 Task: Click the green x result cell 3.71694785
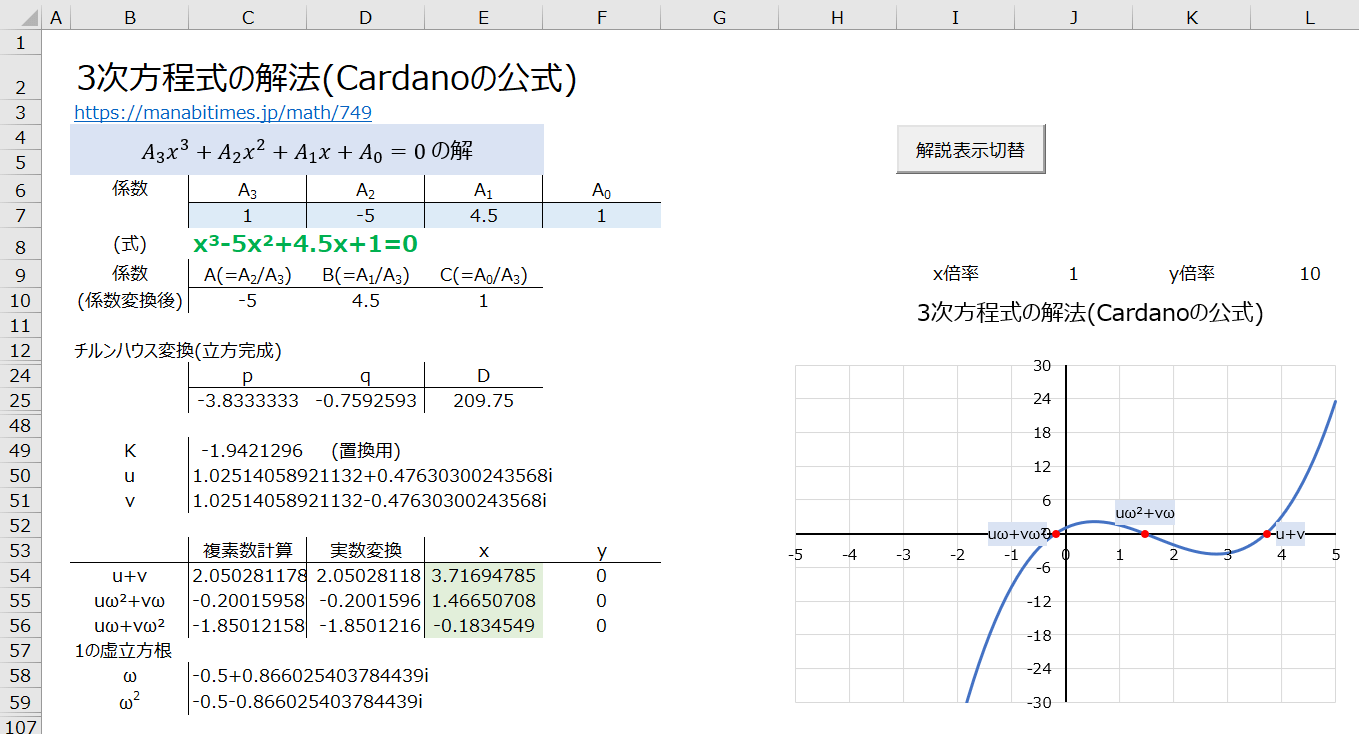pos(483,576)
